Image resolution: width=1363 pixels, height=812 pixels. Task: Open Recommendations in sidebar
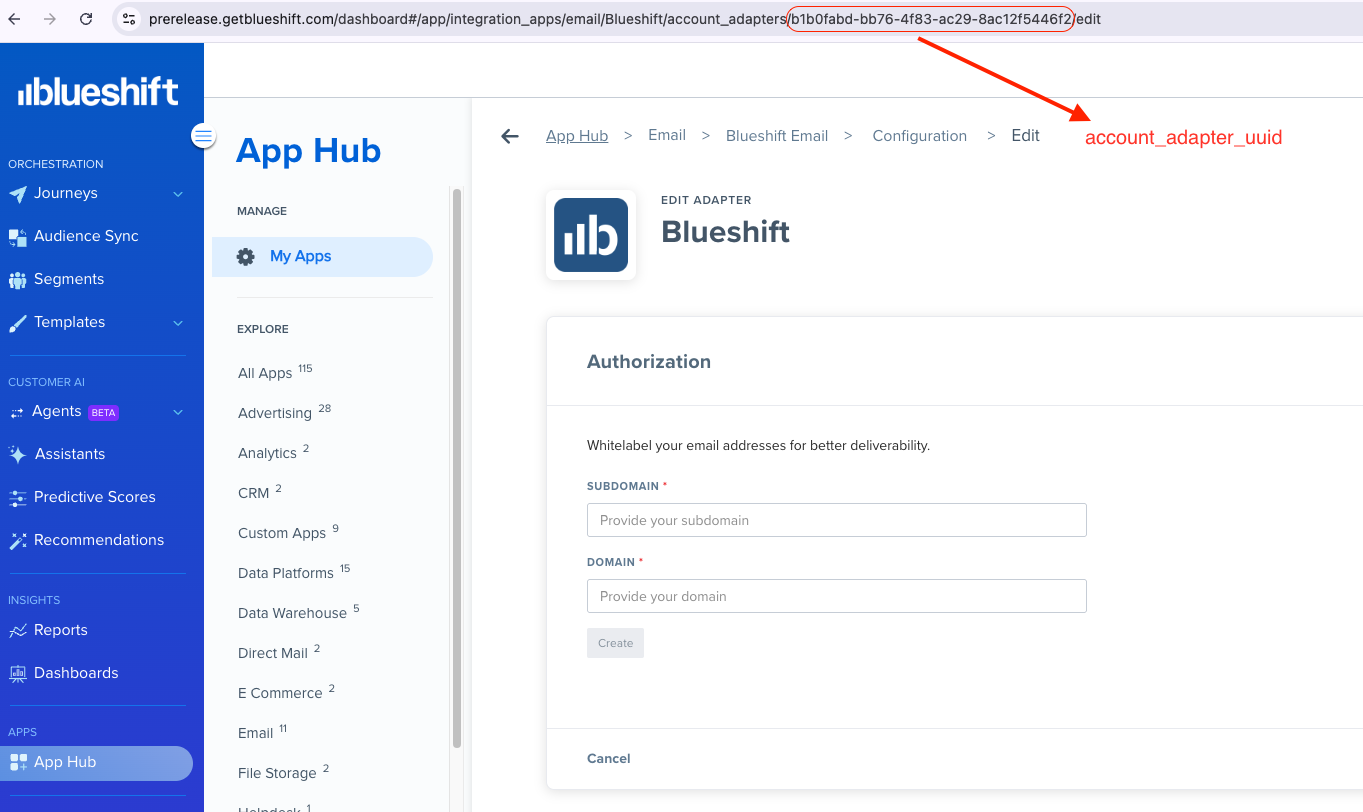point(99,540)
